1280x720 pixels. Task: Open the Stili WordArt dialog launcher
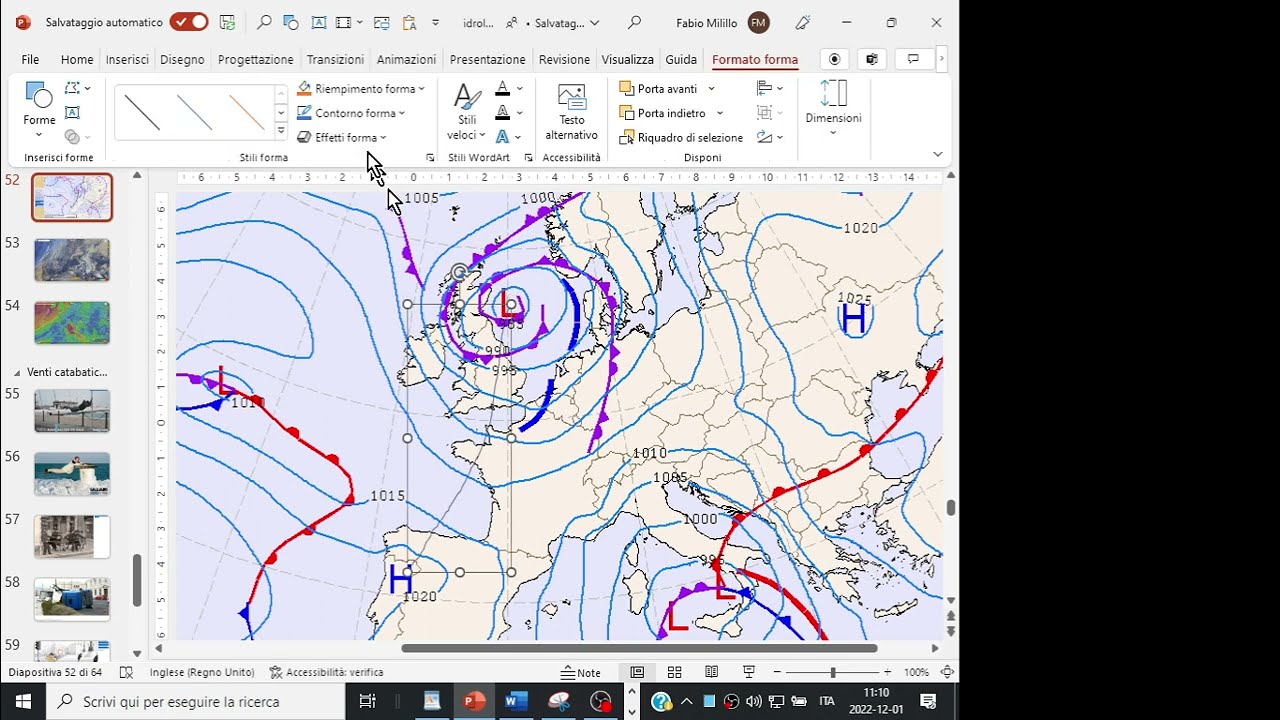tap(531, 158)
